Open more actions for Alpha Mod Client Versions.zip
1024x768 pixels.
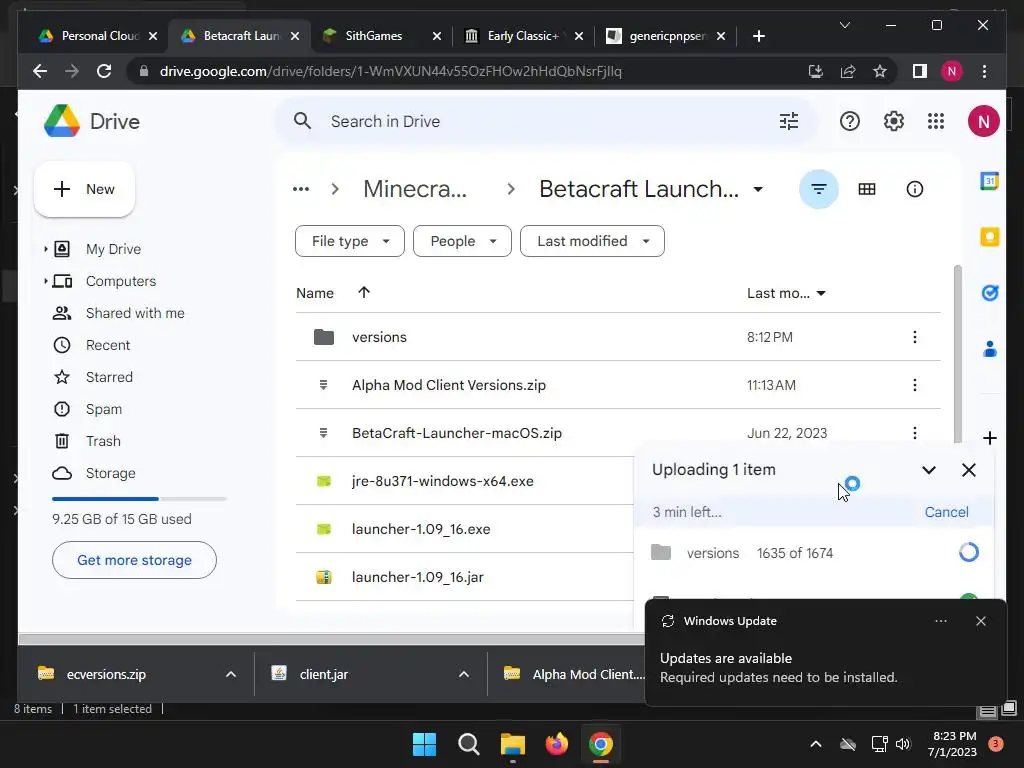click(x=914, y=385)
